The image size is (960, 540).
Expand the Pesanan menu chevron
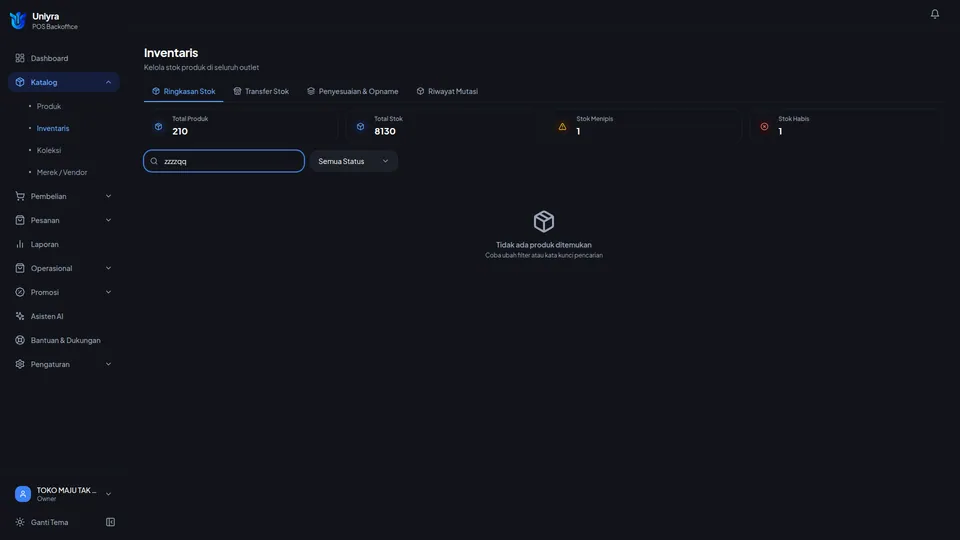tap(108, 220)
